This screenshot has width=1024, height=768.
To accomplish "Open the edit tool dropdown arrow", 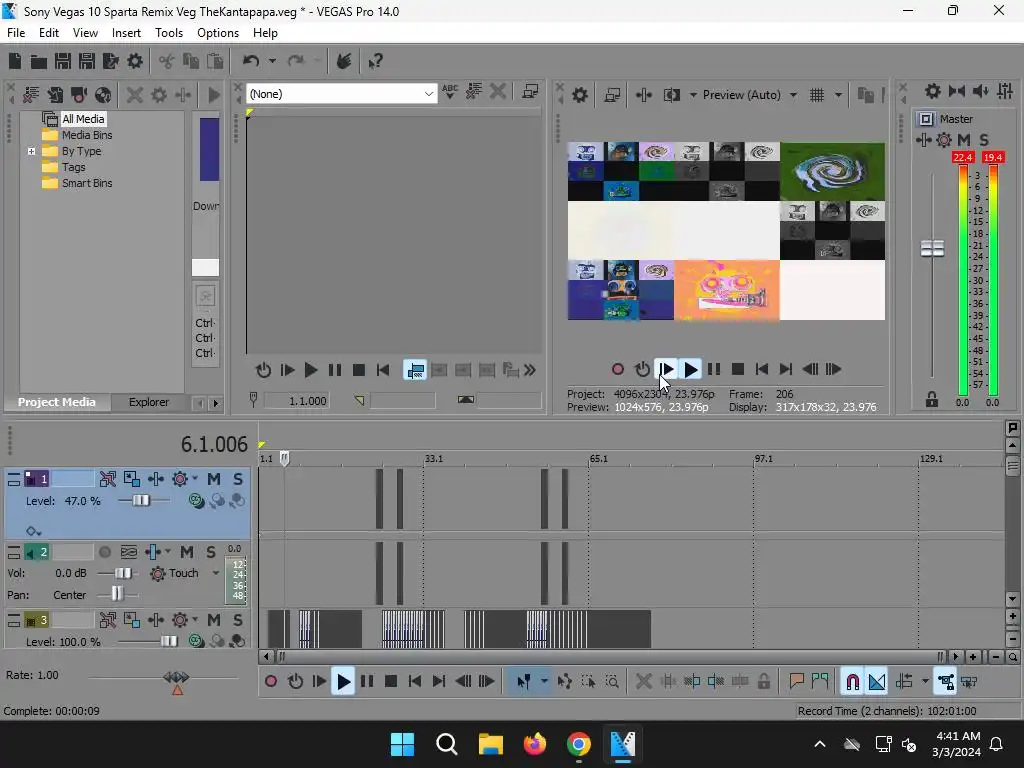I will coord(544,682).
